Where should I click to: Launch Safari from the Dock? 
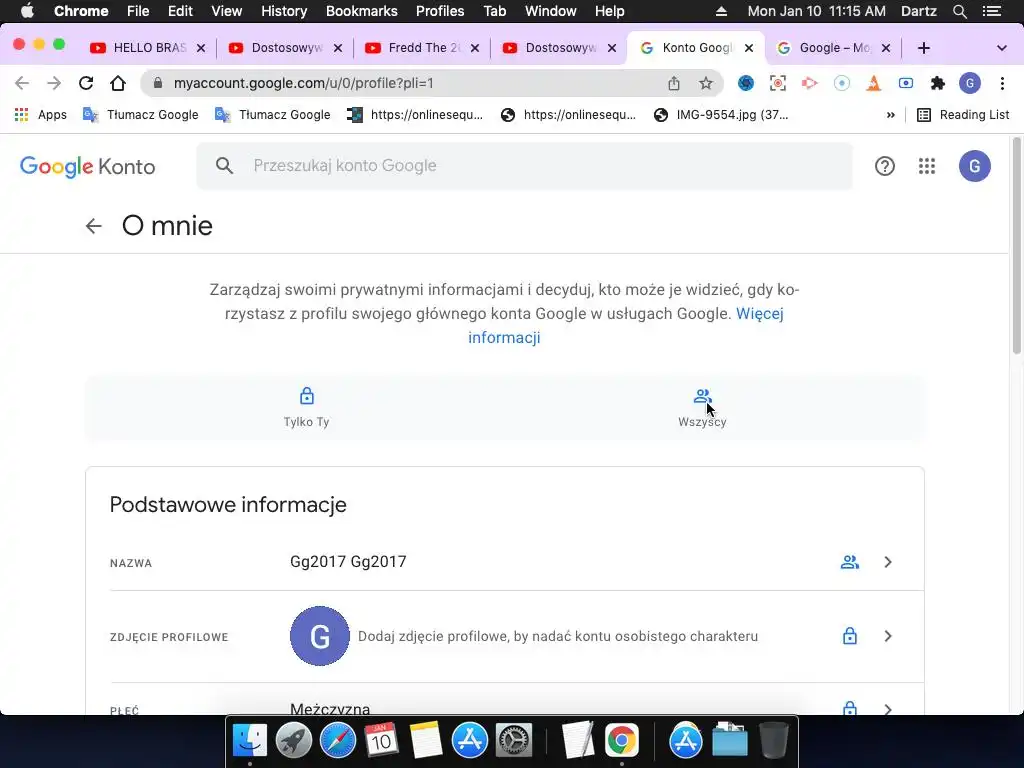(x=338, y=741)
